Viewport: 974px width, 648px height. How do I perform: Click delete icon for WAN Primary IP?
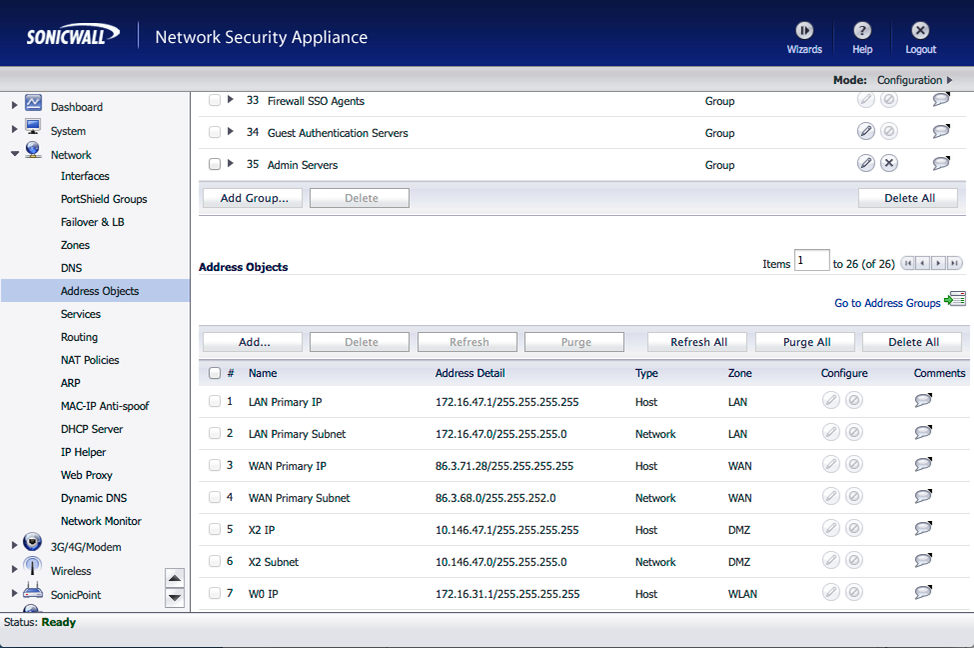point(854,465)
